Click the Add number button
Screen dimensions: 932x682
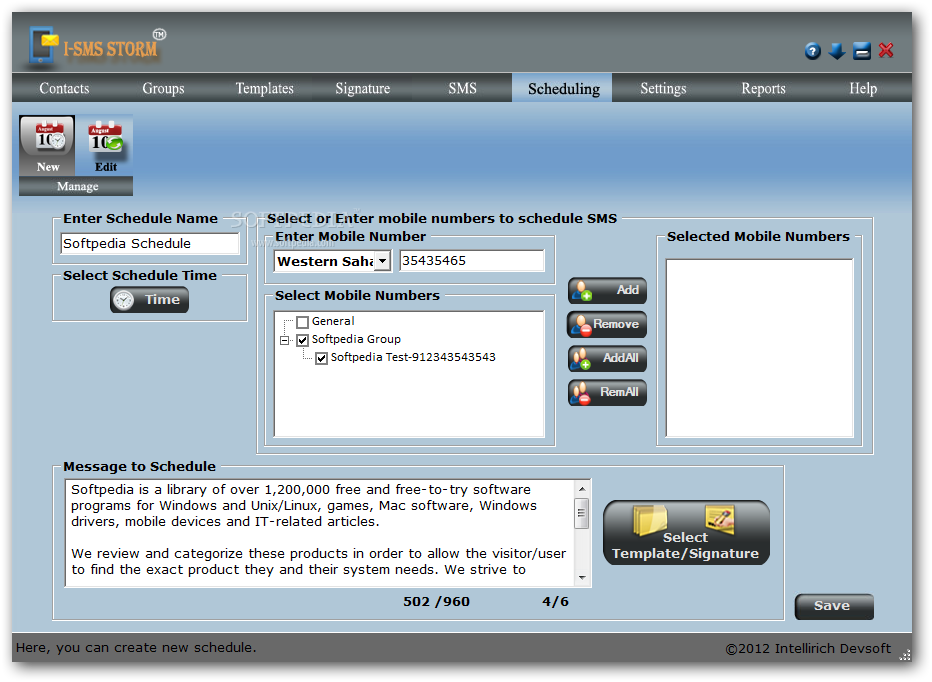[x=607, y=291]
